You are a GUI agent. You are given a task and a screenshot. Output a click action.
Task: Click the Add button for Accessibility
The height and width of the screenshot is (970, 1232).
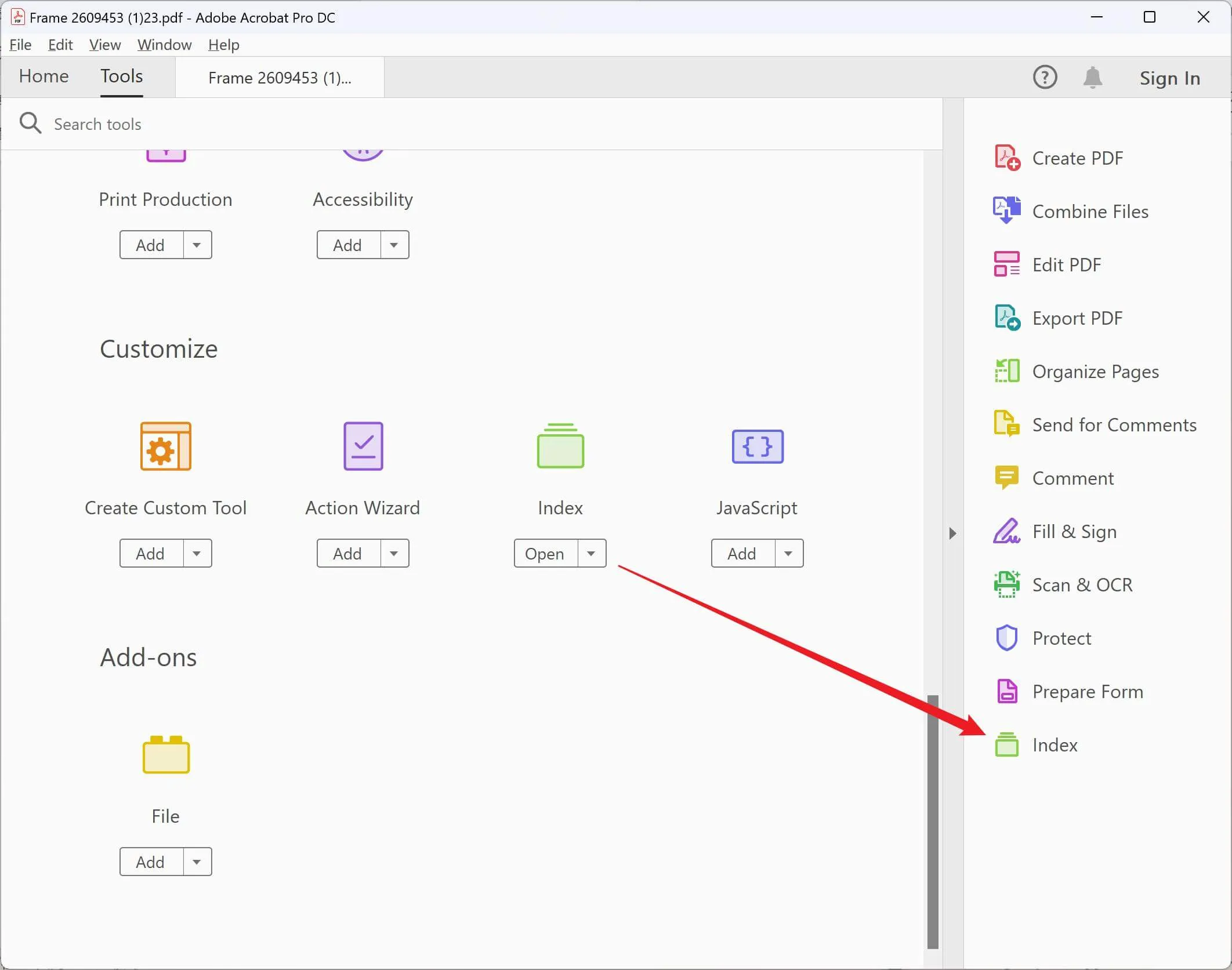348,244
